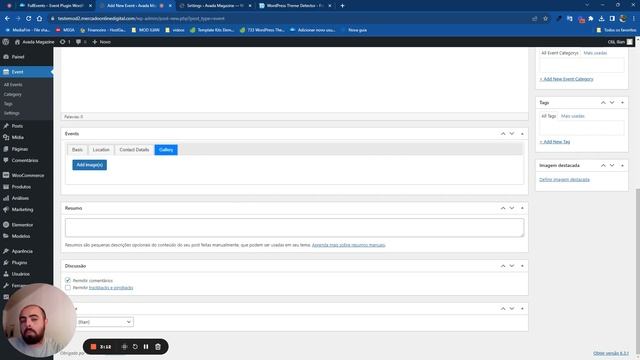This screenshot has height=360, width=640.
Task: Switch to Location tab in Events box
Action: (x=101, y=150)
